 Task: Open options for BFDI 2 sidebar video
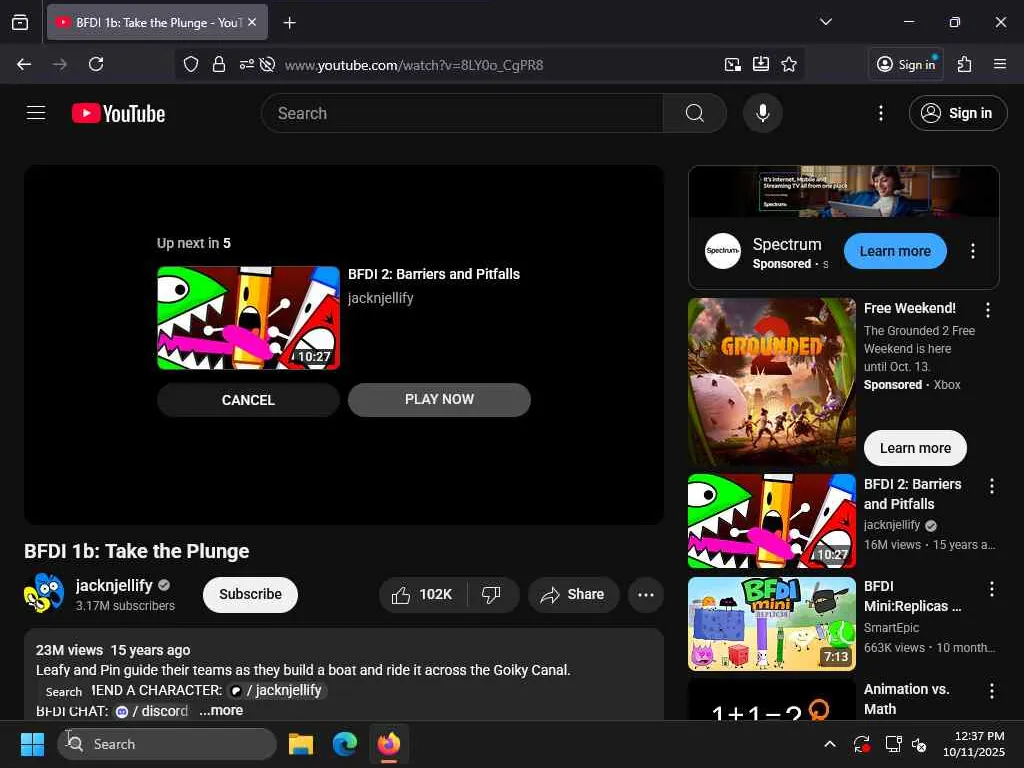[991, 486]
